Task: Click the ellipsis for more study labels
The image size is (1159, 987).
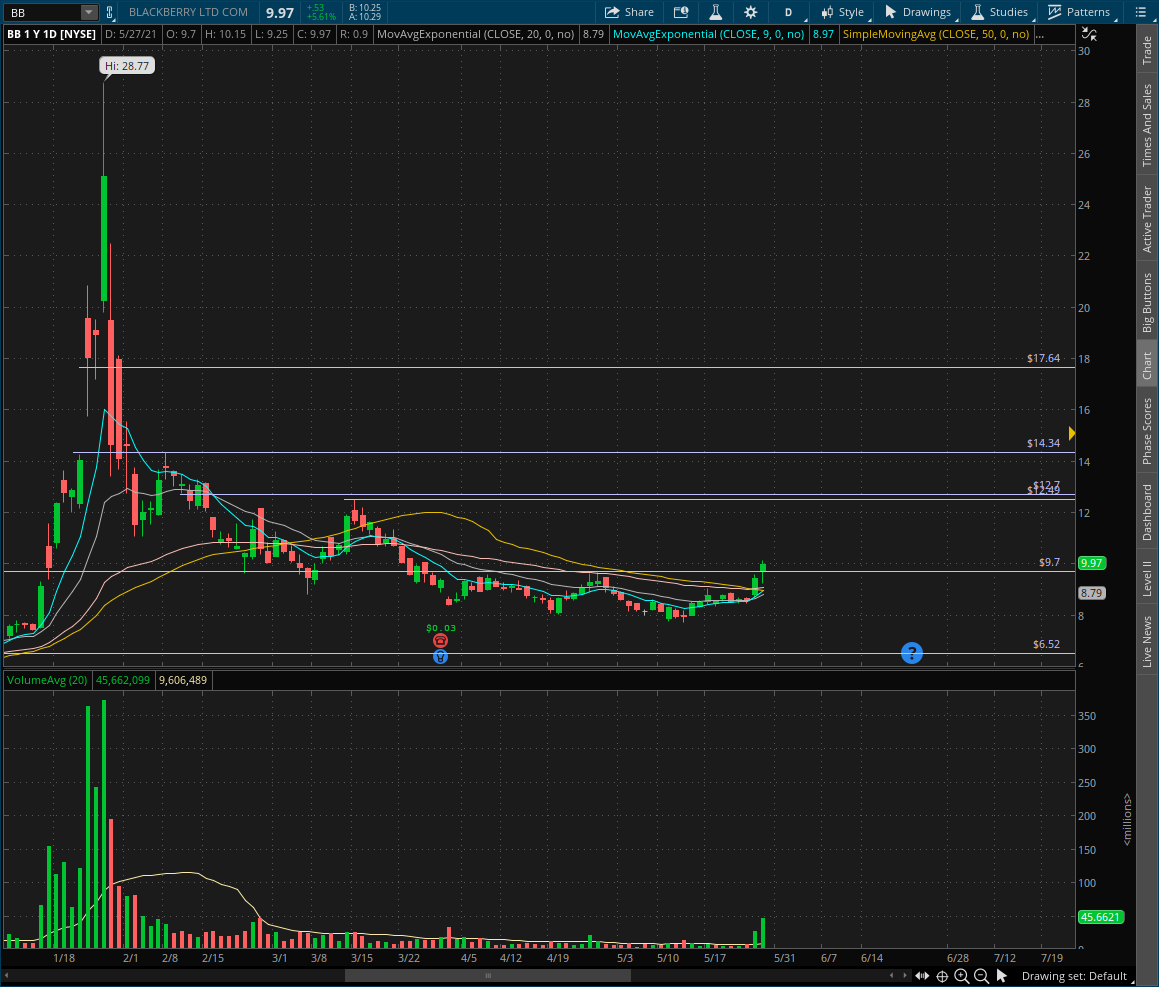Action: tap(1040, 34)
